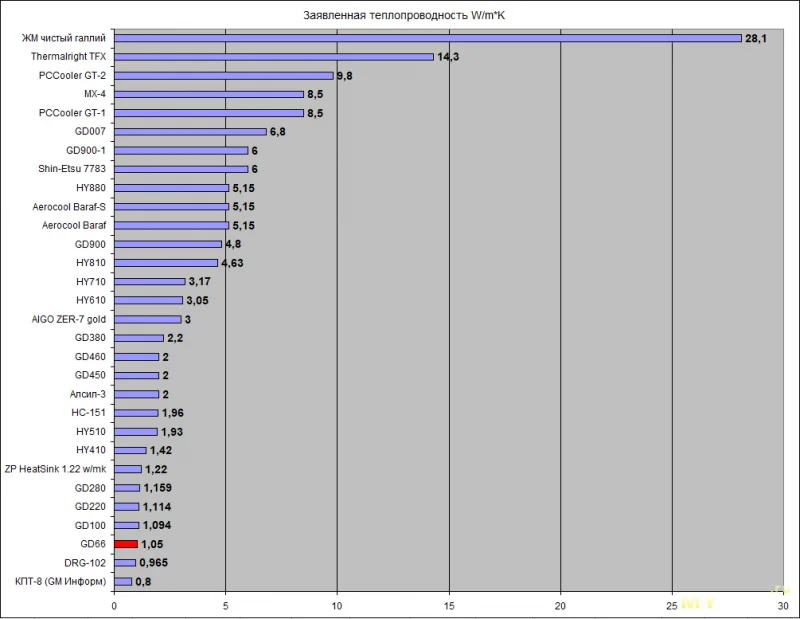
Task: Click the x-axis tick label 10
Action: coord(337,606)
